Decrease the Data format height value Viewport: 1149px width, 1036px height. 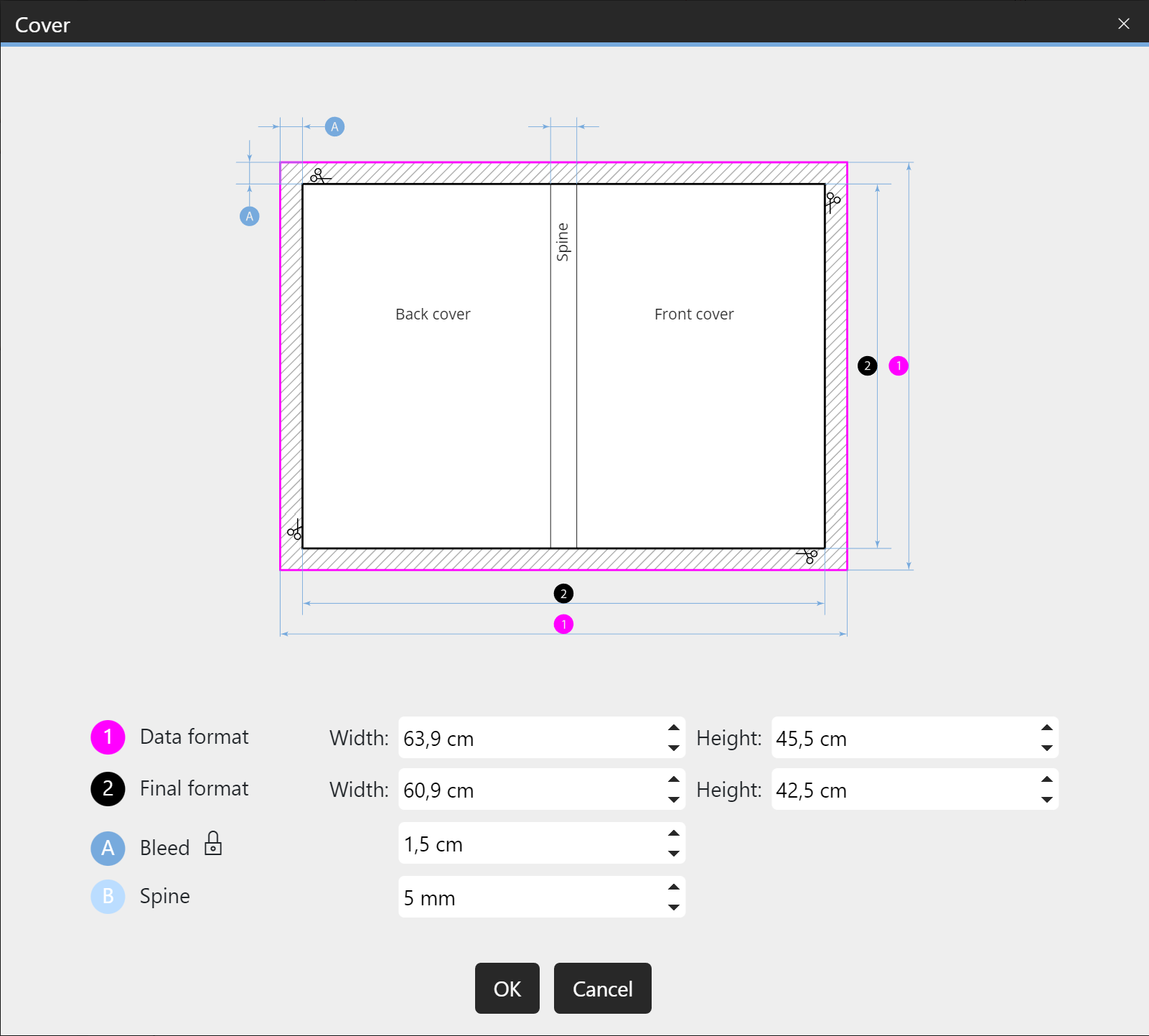[1046, 748]
